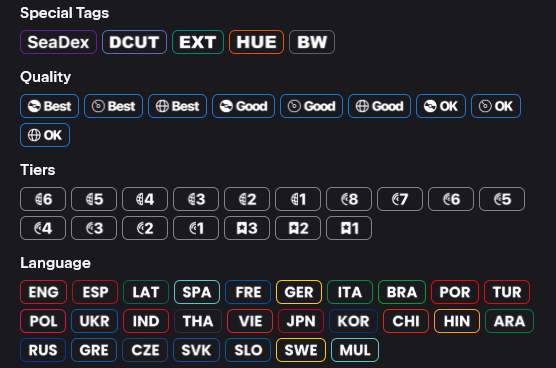Viewport: 556px width, 368px height.
Task: Select the bookmark star tier 1 tag
Action: tap(349, 228)
